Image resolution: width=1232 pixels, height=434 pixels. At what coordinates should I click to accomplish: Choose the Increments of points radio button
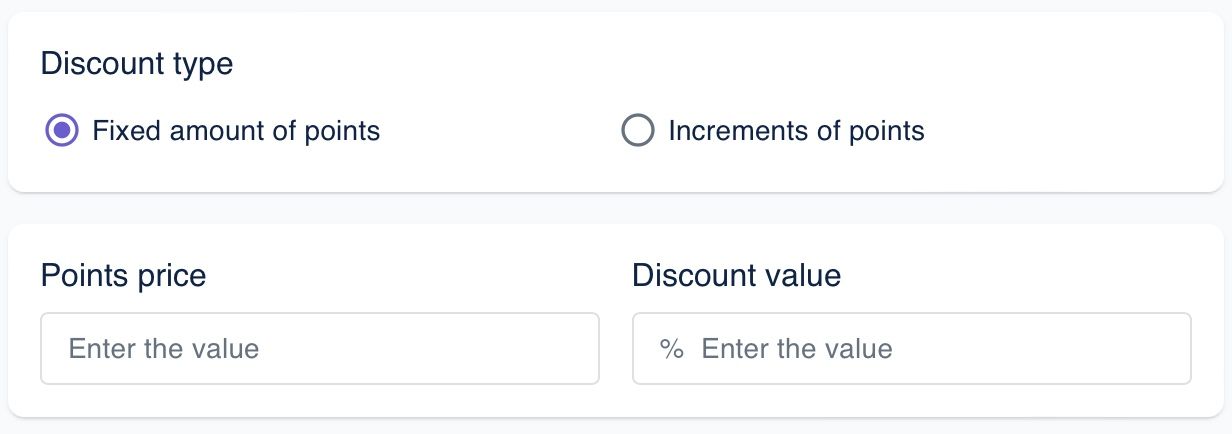pos(638,131)
